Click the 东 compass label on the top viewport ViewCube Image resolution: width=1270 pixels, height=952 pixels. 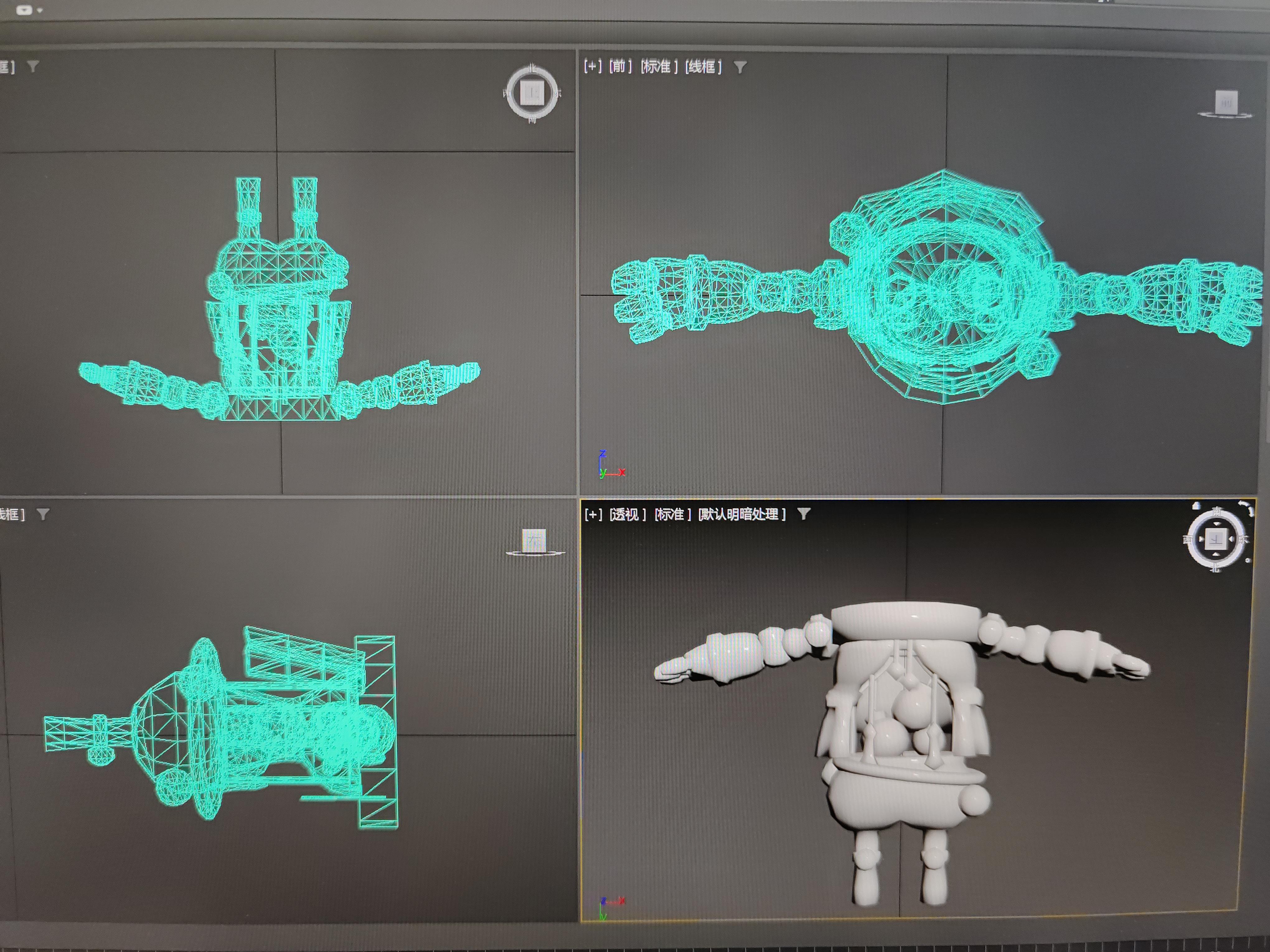(558, 94)
